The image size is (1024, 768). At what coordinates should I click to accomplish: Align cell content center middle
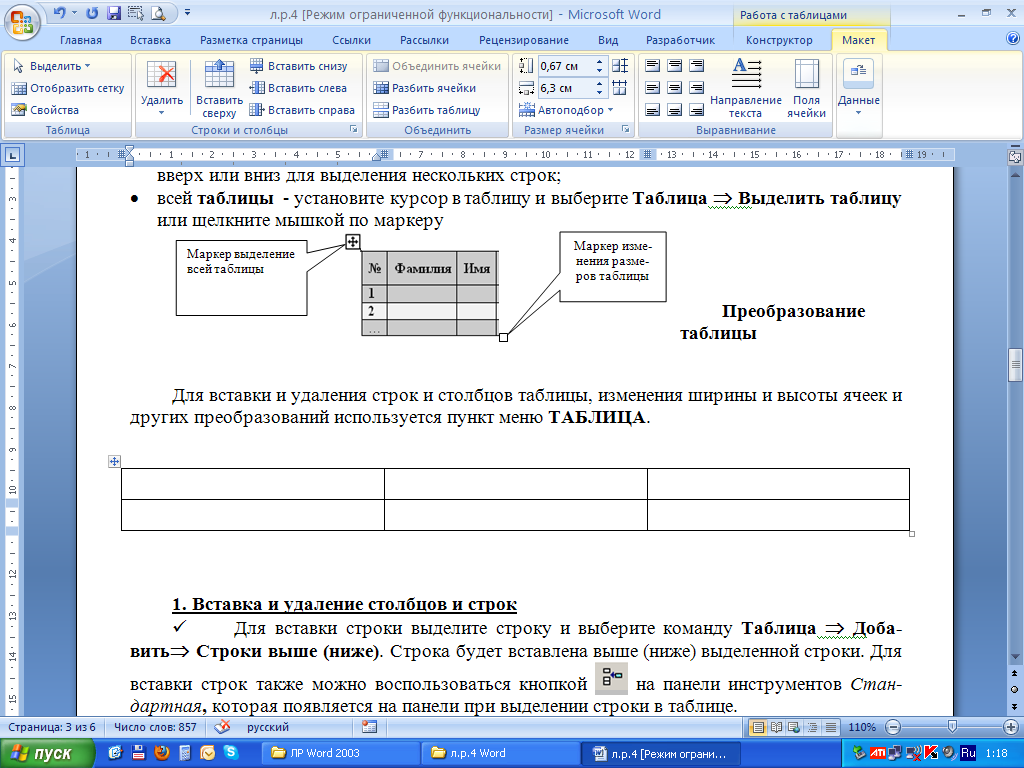coord(674,87)
